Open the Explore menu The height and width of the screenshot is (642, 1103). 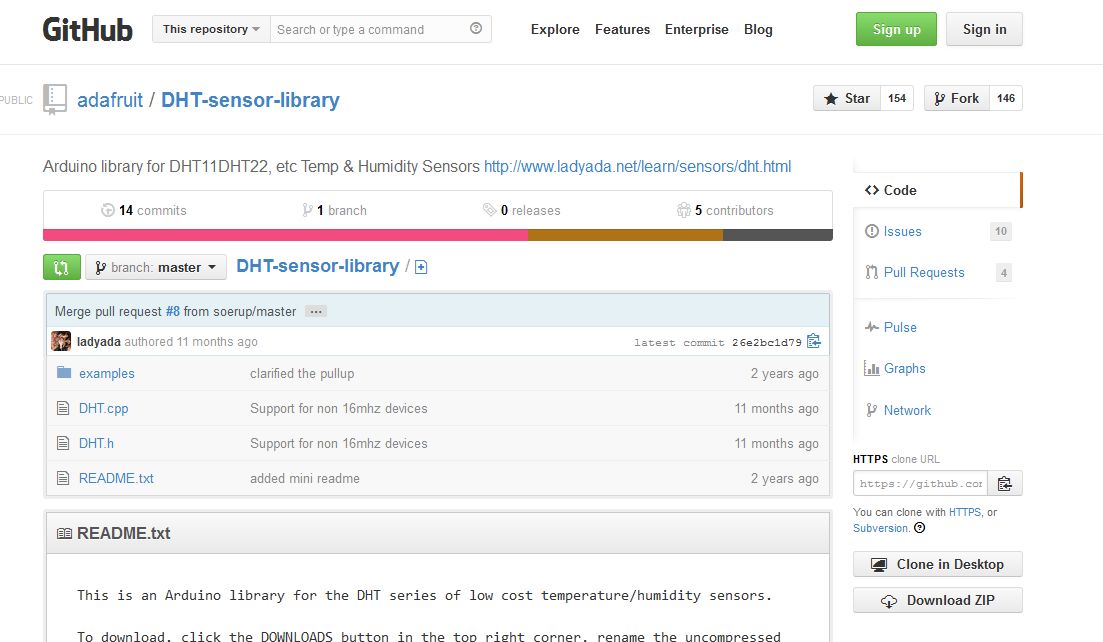(555, 30)
